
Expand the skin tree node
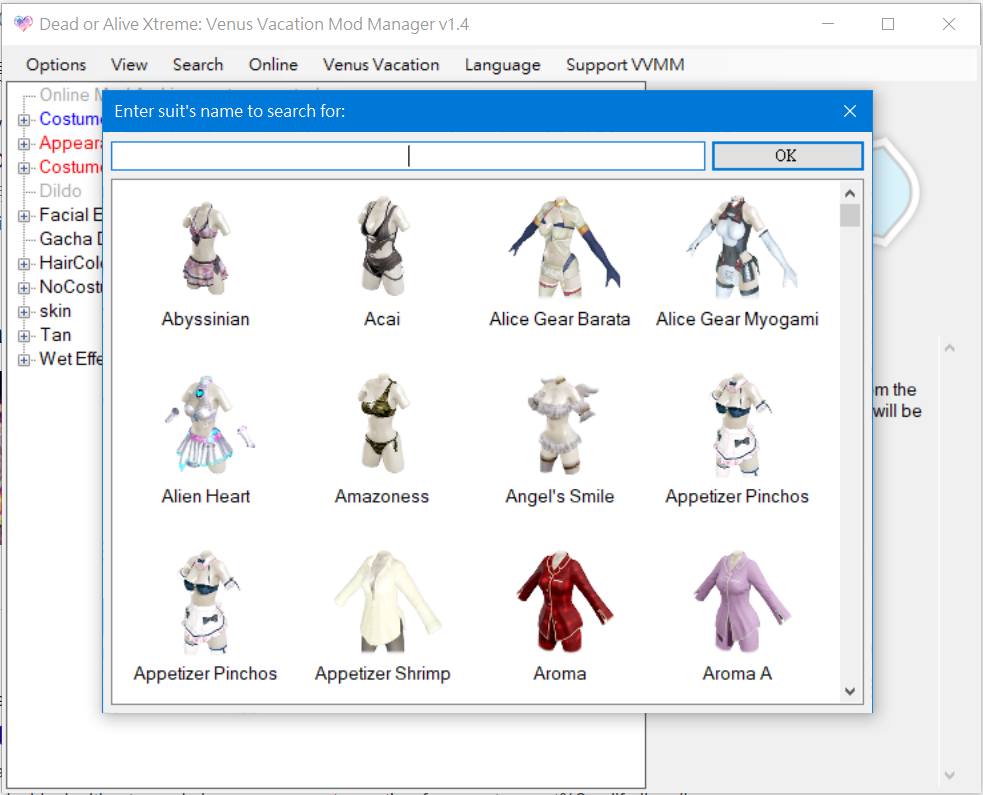click(x=24, y=312)
